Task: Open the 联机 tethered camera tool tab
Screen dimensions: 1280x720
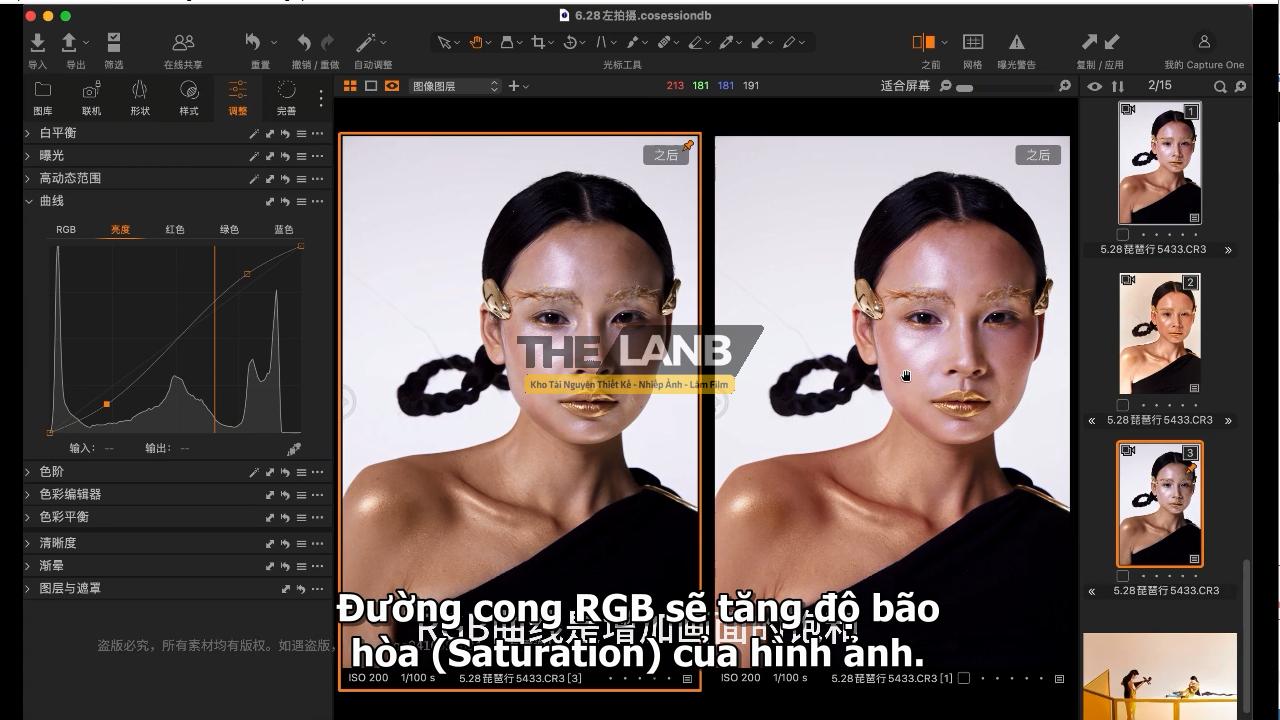Action: pyautogui.click(x=91, y=91)
